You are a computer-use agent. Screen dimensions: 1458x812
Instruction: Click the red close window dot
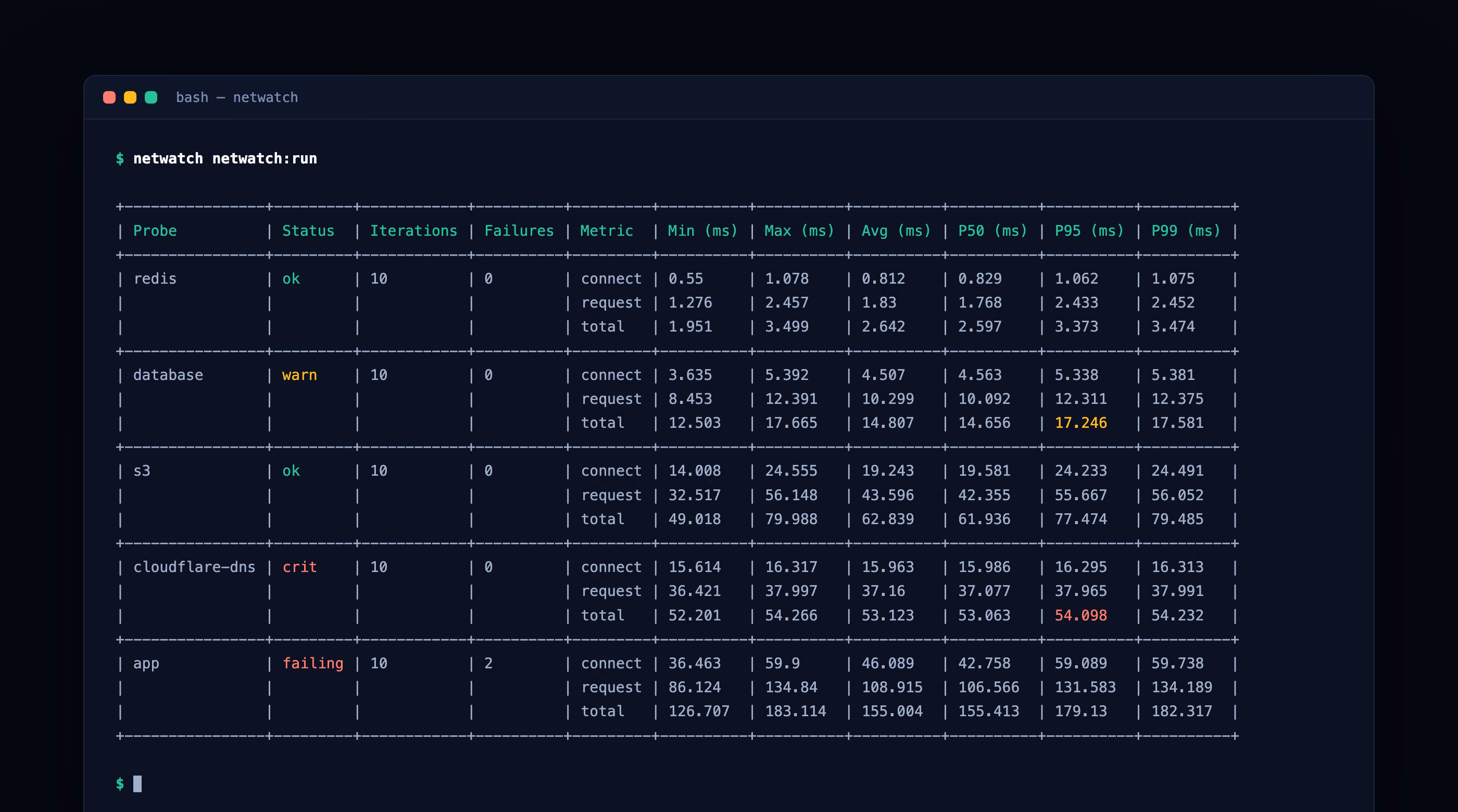point(109,97)
